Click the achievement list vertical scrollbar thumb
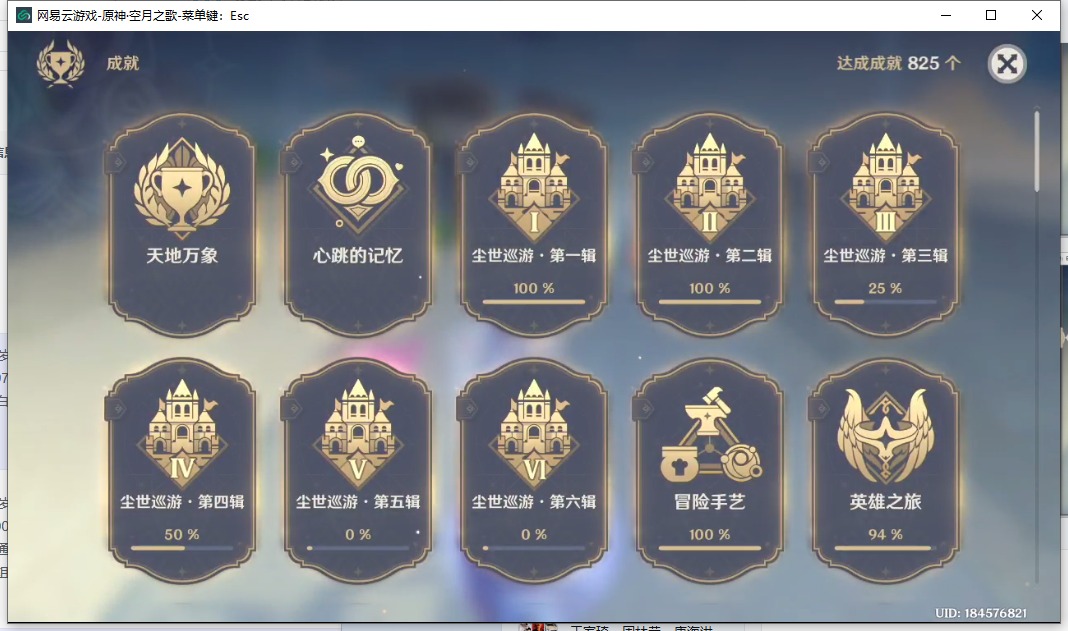1068x631 pixels. pyautogui.click(x=1037, y=151)
